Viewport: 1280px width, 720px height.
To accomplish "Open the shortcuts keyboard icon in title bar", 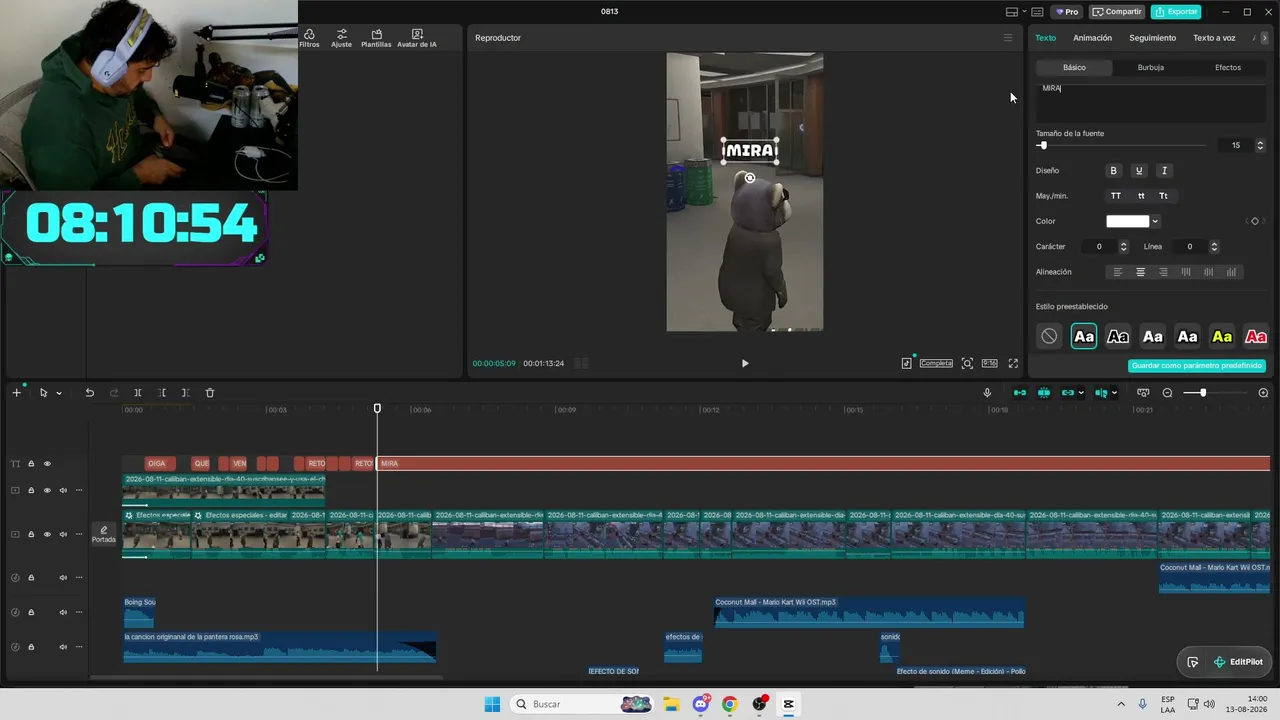I will (x=1037, y=12).
